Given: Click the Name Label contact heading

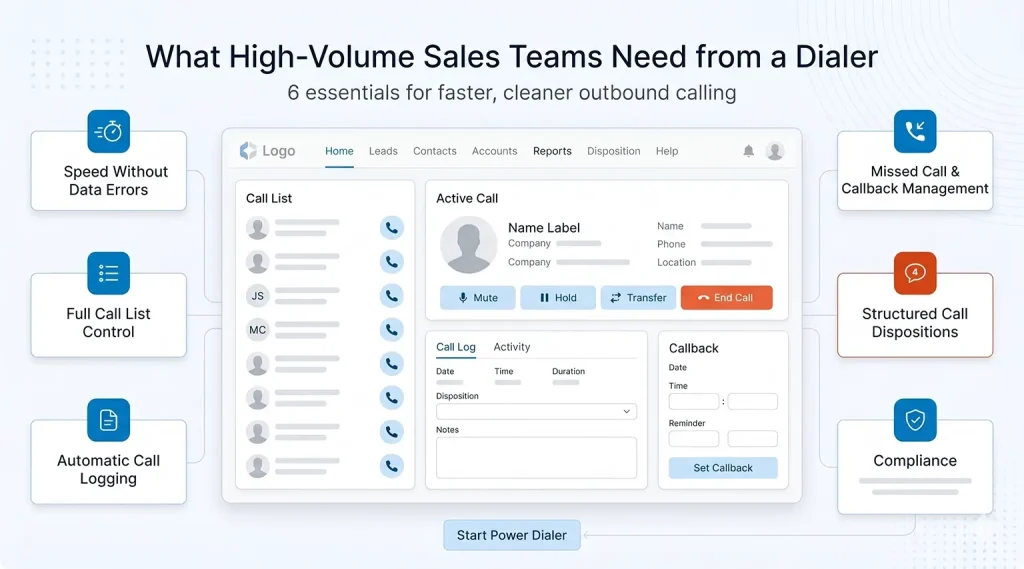Looking at the screenshot, I should click(543, 227).
